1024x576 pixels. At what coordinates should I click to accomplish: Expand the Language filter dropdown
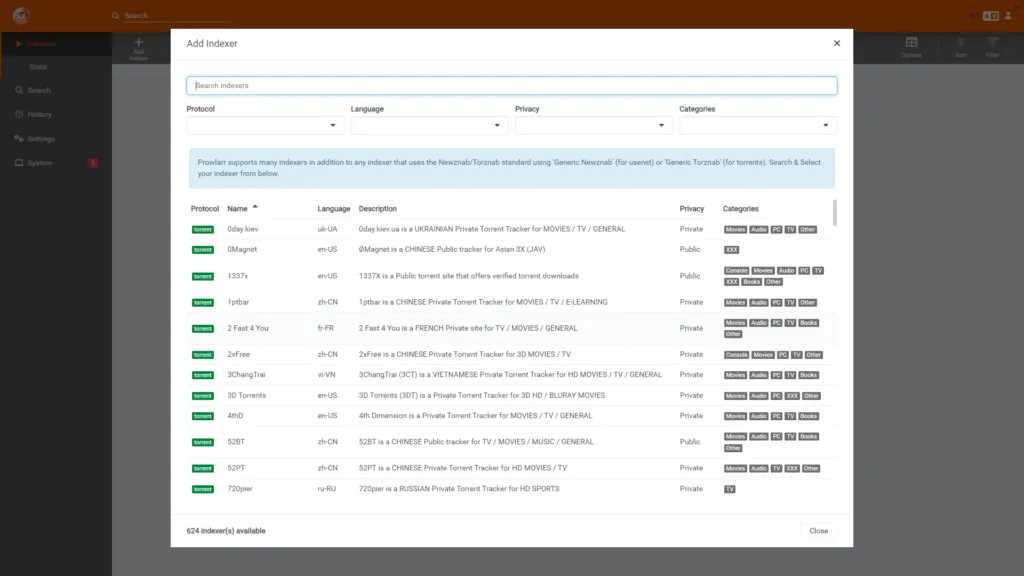pos(429,126)
